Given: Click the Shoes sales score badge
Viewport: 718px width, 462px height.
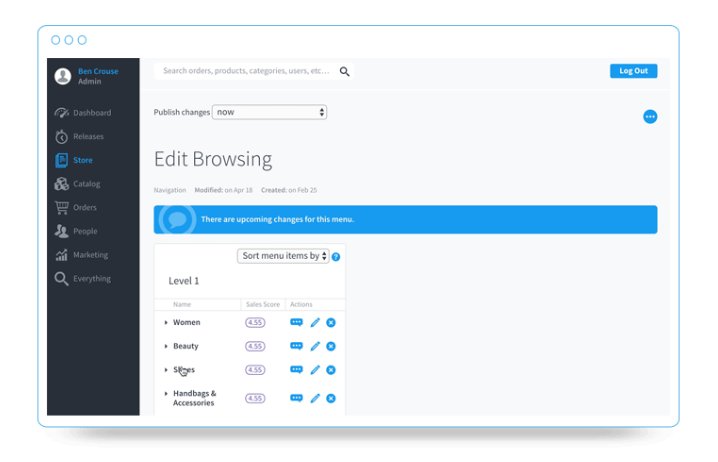Looking at the screenshot, I should (x=255, y=370).
